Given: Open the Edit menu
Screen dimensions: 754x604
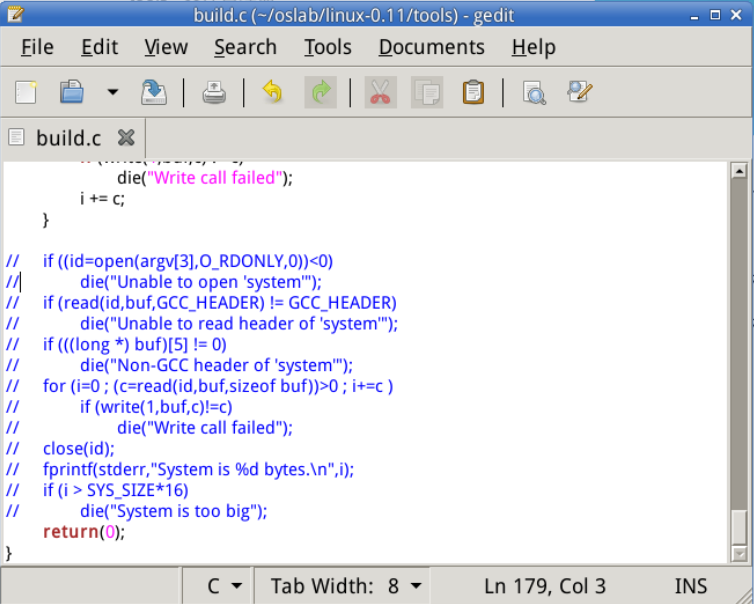Looking at the screenshot, I should 99,47.
